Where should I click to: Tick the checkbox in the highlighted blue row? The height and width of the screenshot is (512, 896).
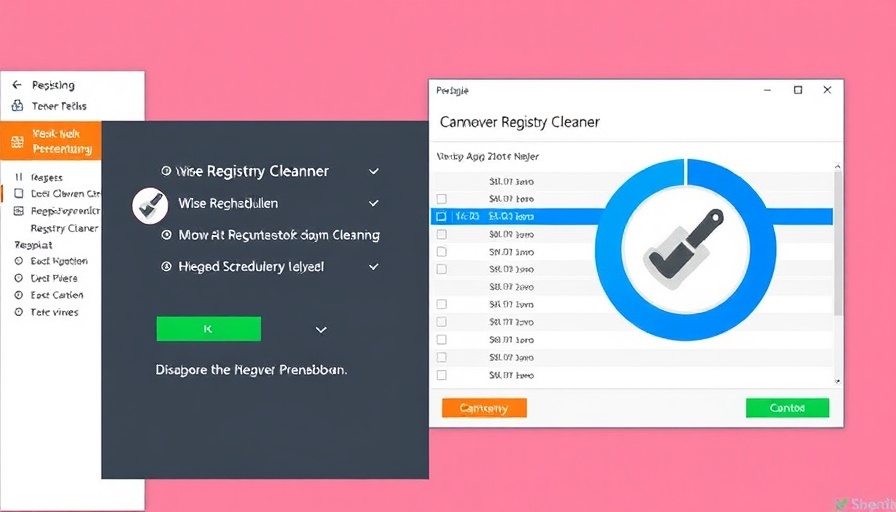click(441, 217)
